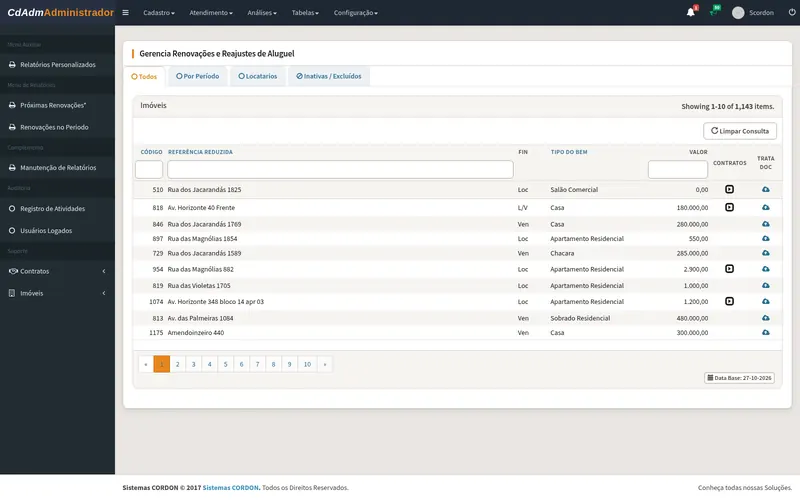Click the 'Apartamento Residencial' cell for Rua das Violetas 1705

click(587, 286)
